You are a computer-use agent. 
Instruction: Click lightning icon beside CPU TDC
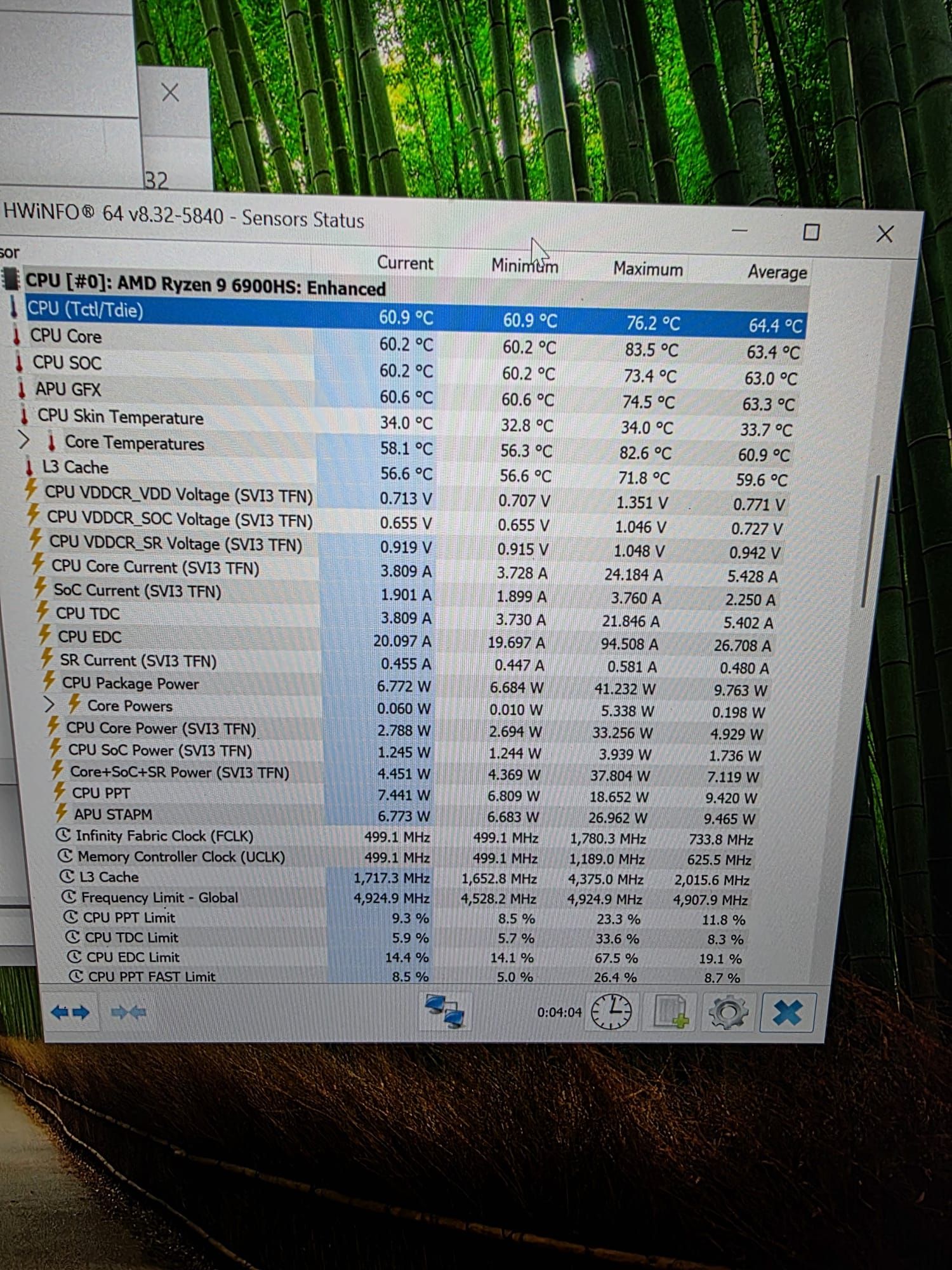[x=43, y=612]
